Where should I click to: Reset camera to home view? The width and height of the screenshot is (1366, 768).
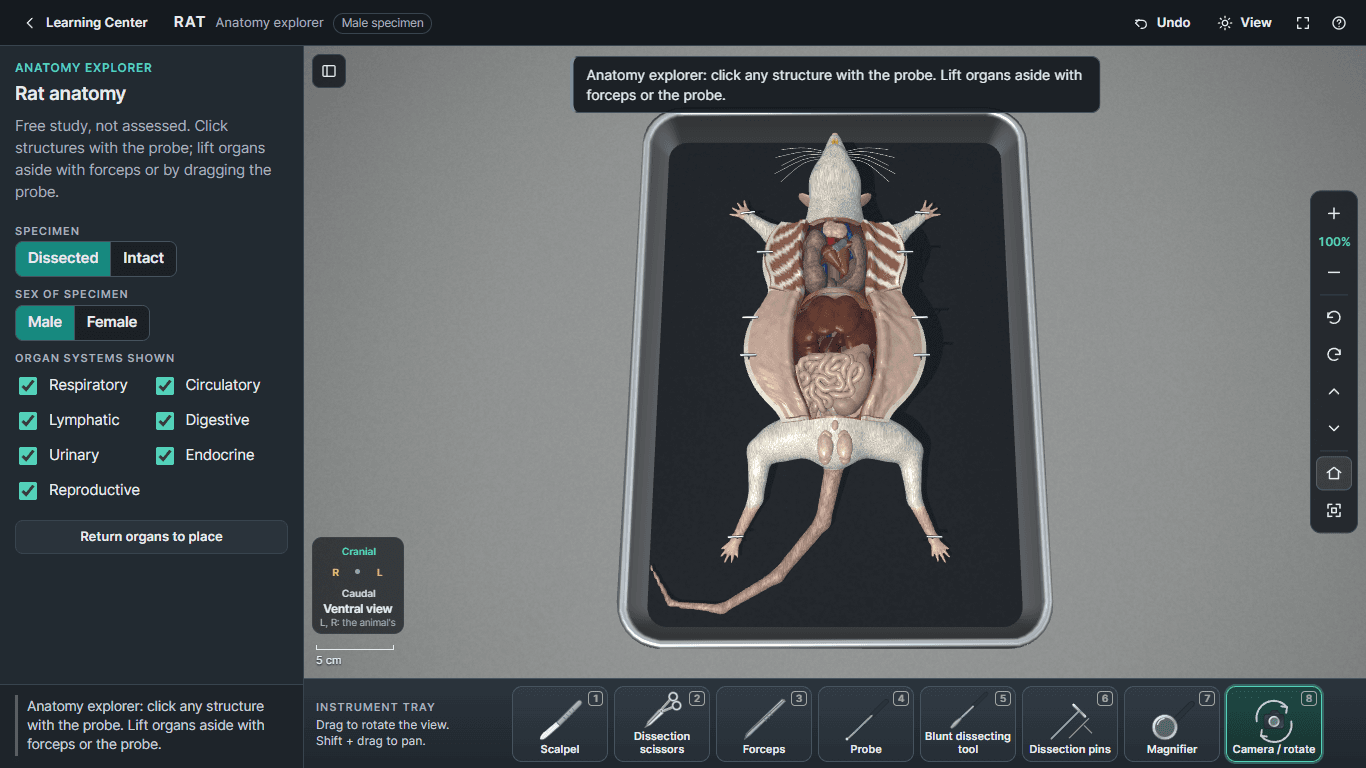[1334, 473]
